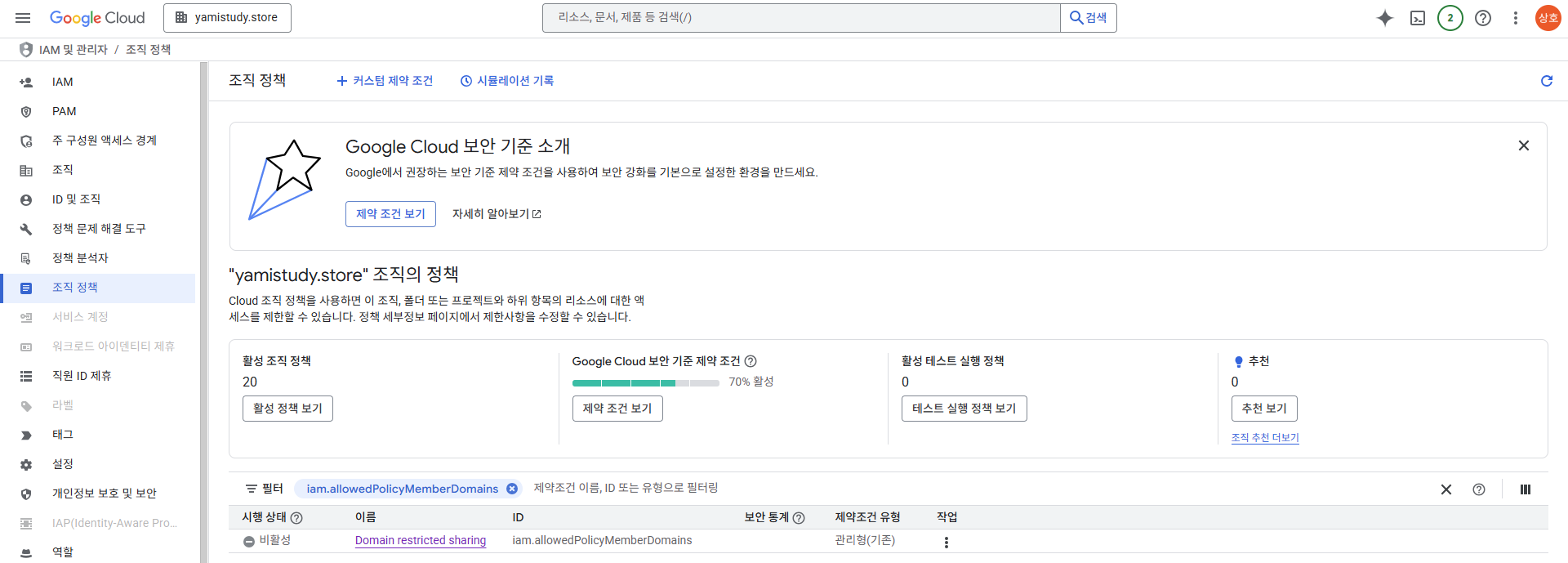The width and height of the screenshot is (1568, 563).
Task: Open 직원 ID 제휴 sidebar item
Action: [98, 376]
